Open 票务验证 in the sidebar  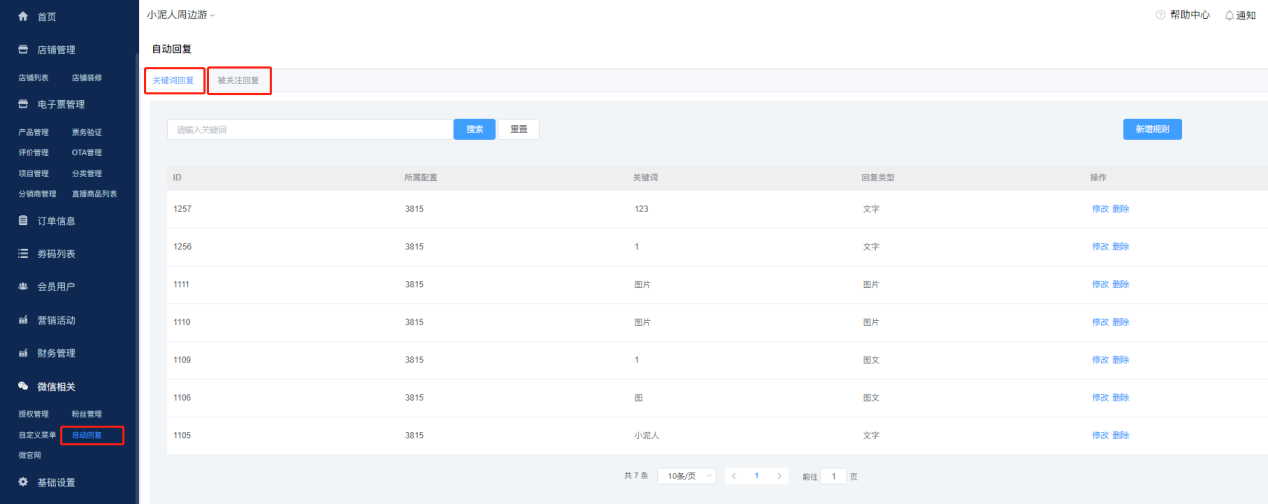coord(87,132)
